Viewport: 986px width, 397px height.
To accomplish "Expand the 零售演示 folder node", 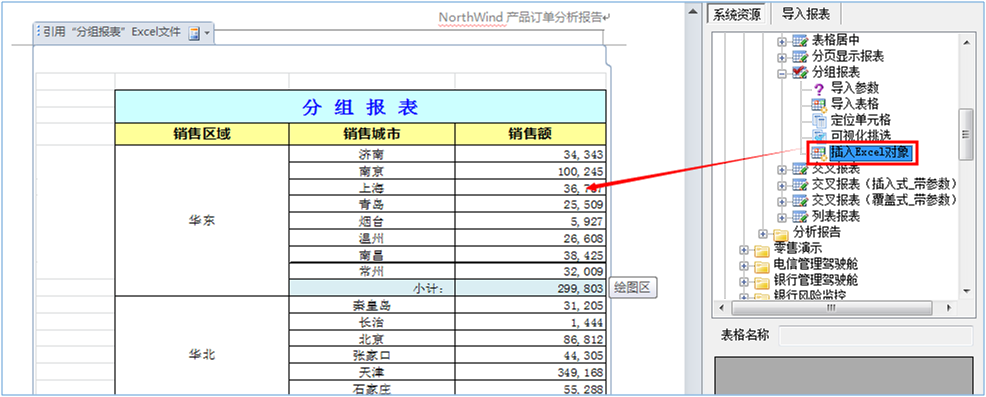I will click(745, 249).
